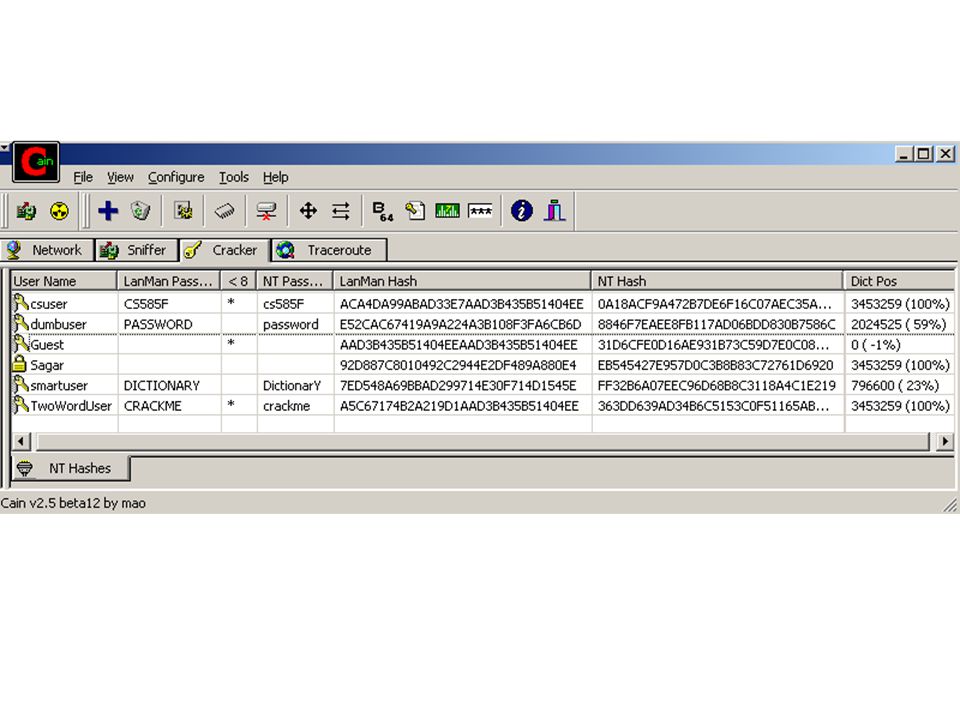Select the dumbuser row name

coord(58,324)
